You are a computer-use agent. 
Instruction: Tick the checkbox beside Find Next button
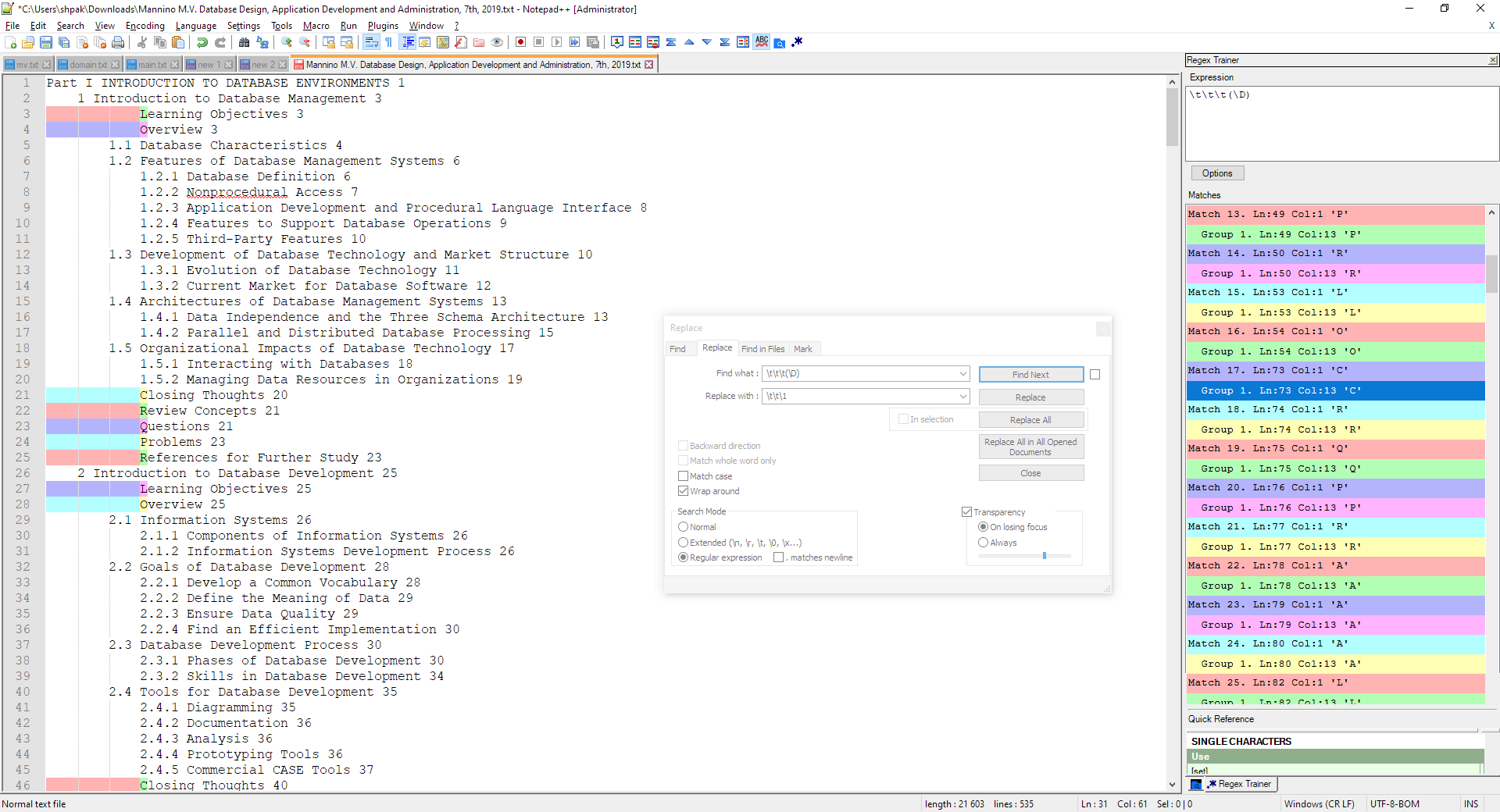pos(1095,375)
